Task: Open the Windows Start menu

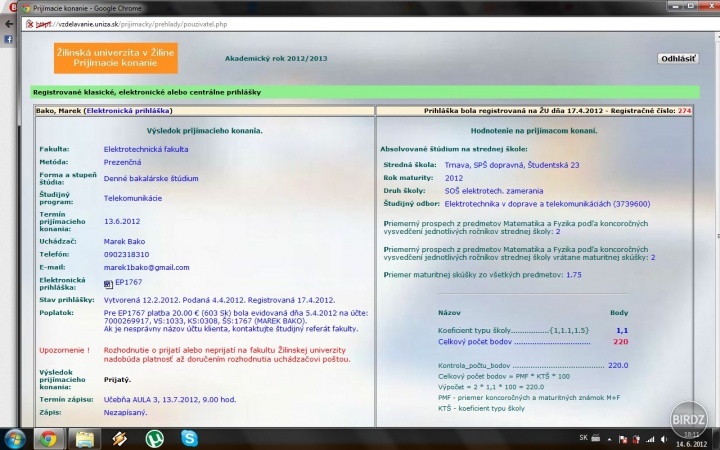Action: [15, 439]
